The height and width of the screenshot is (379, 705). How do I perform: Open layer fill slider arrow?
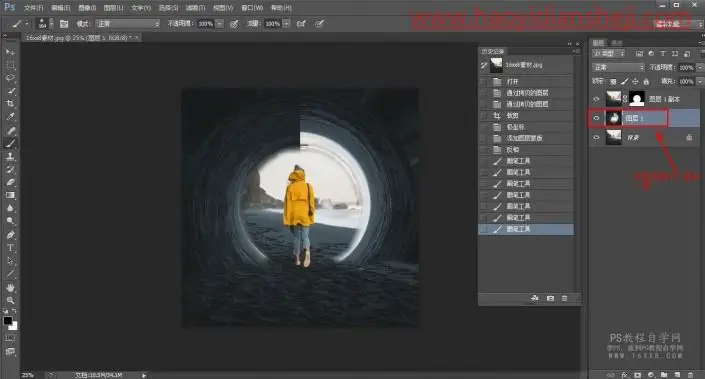pos(699,81)
